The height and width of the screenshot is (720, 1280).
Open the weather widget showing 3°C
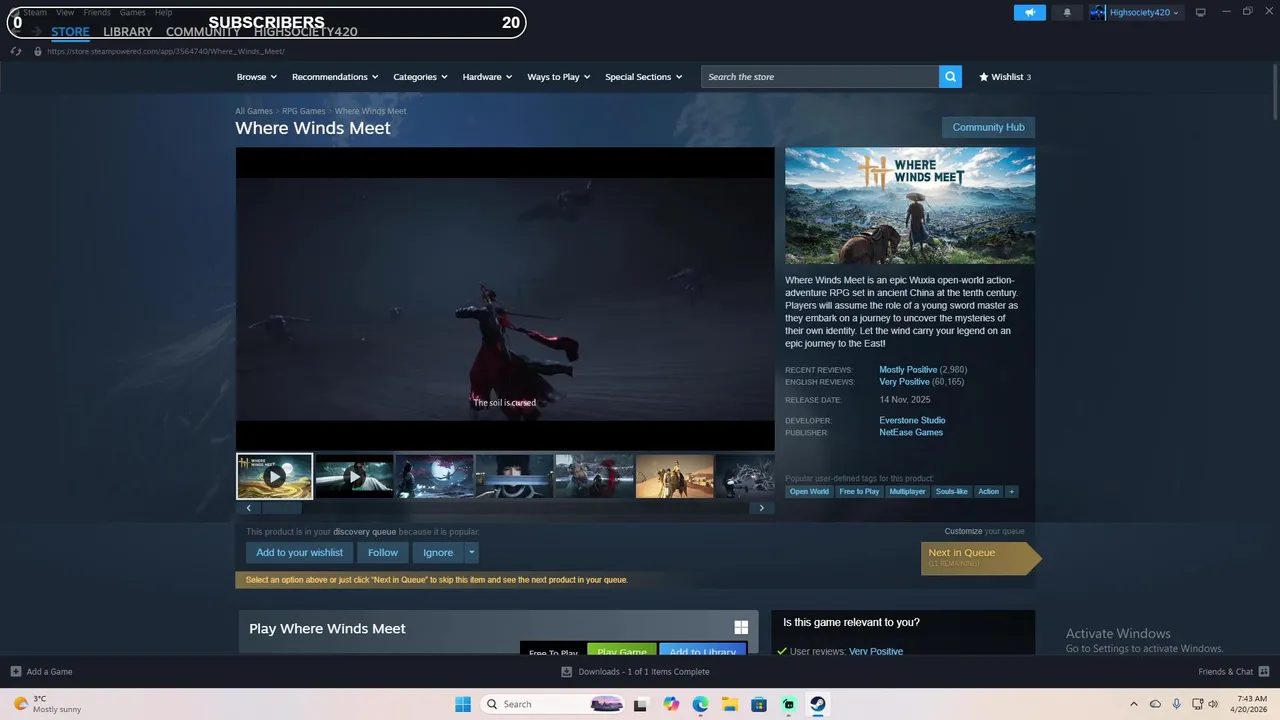(x=48, y=704)
